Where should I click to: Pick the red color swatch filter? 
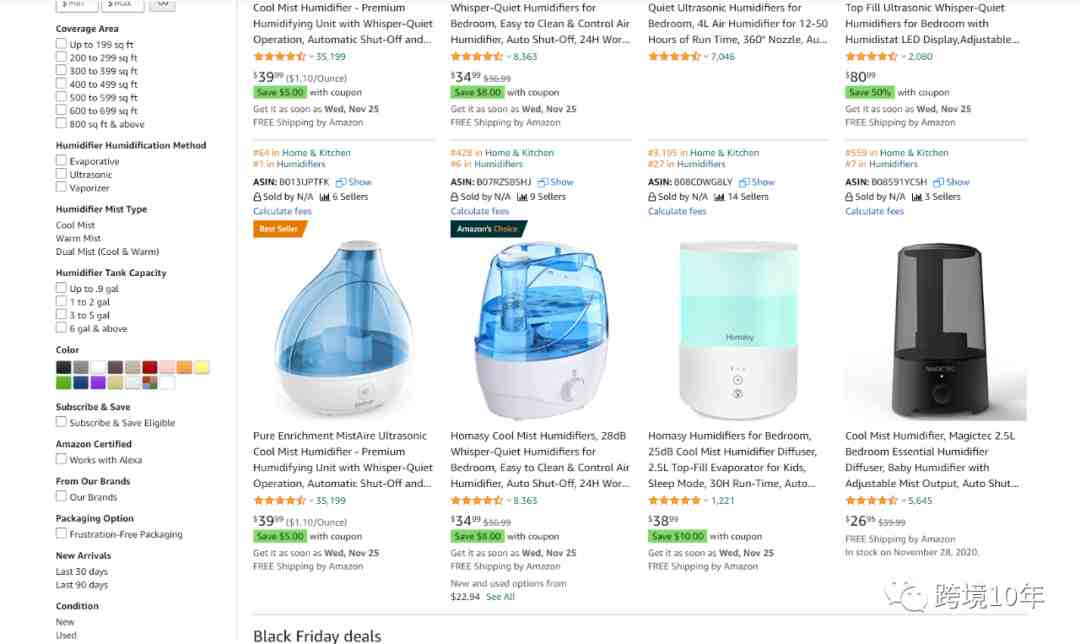click(149, 367)
